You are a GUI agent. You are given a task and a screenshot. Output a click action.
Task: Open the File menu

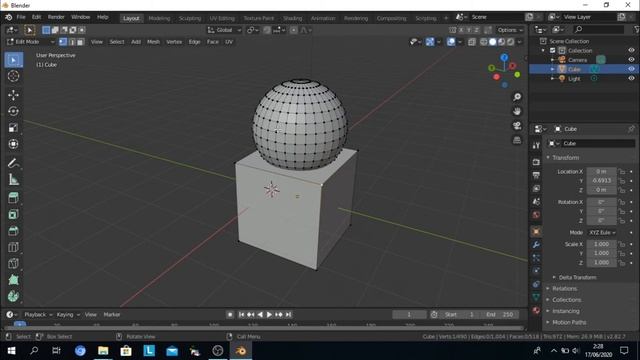click(21, 17)
